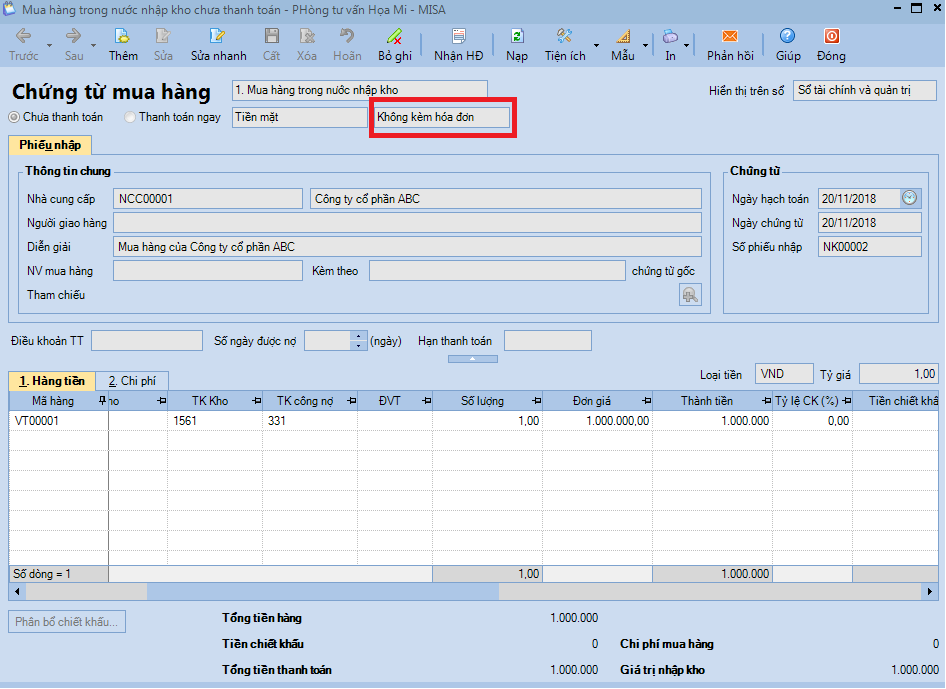Switch to Phiếu nhập tab
This screenshot has width=946, height=689.
coord(50,145)
